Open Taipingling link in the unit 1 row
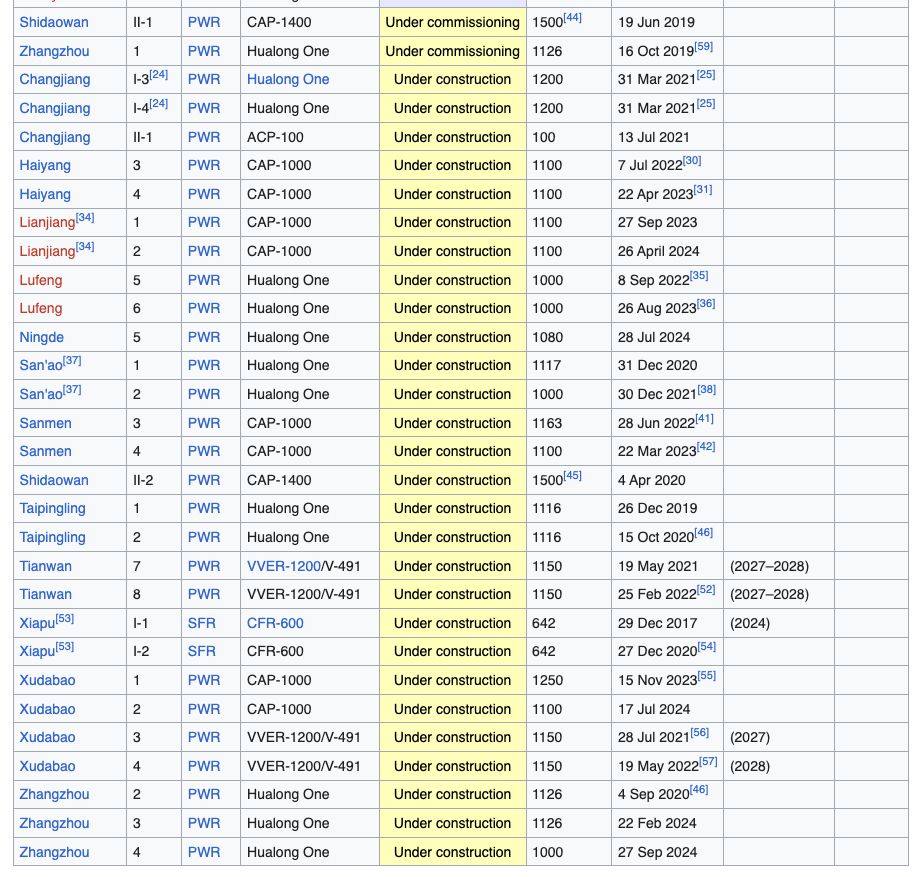 [52, 508]
